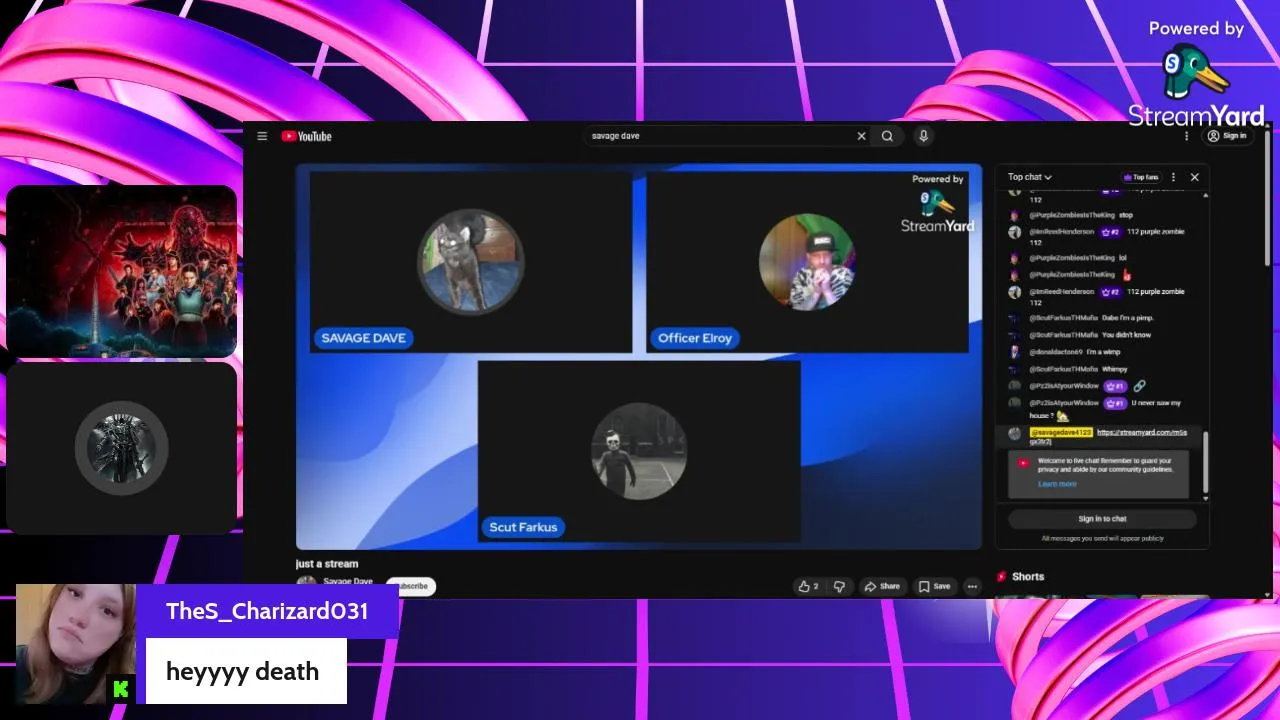This screenshot has width=1280, height=720.
Task: Click the Shorts red logo icon
Action: [x=1001, y=577]
